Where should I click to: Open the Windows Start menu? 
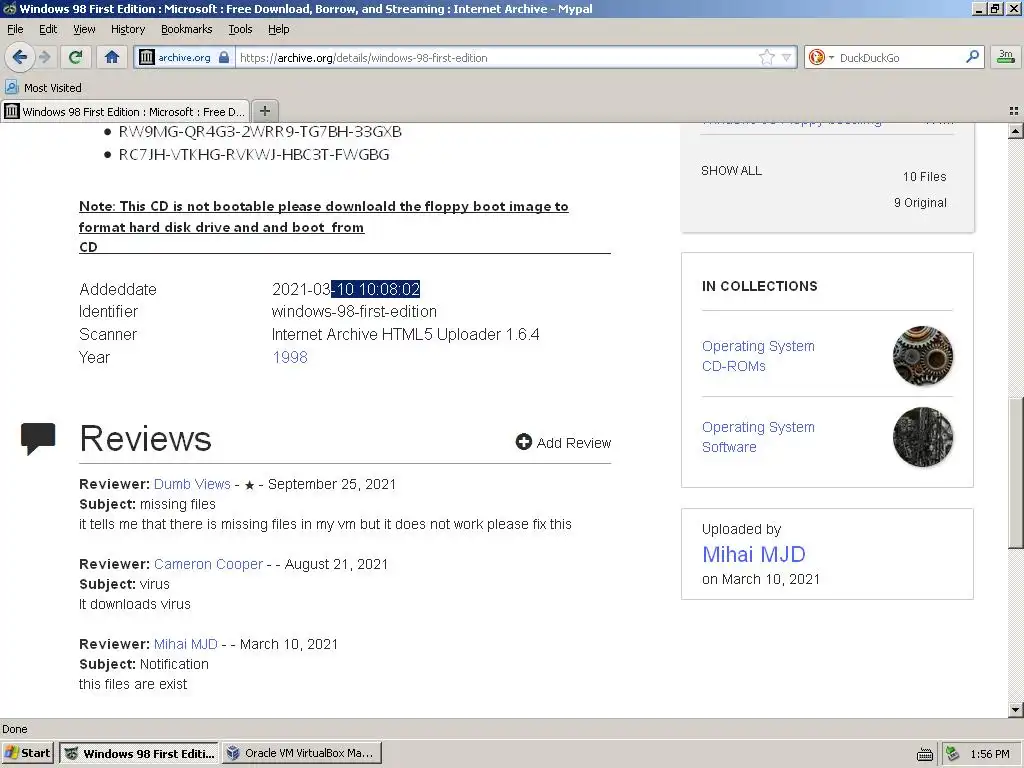click(x=27, y=753)
